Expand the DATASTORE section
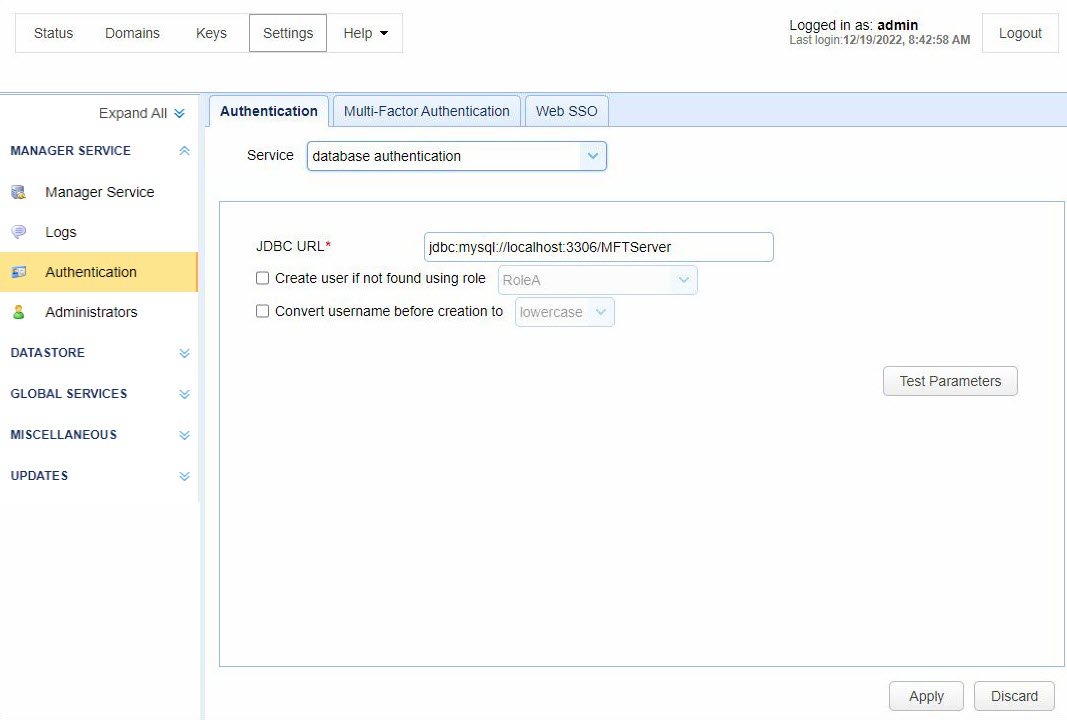 click(x=183, y=352)
